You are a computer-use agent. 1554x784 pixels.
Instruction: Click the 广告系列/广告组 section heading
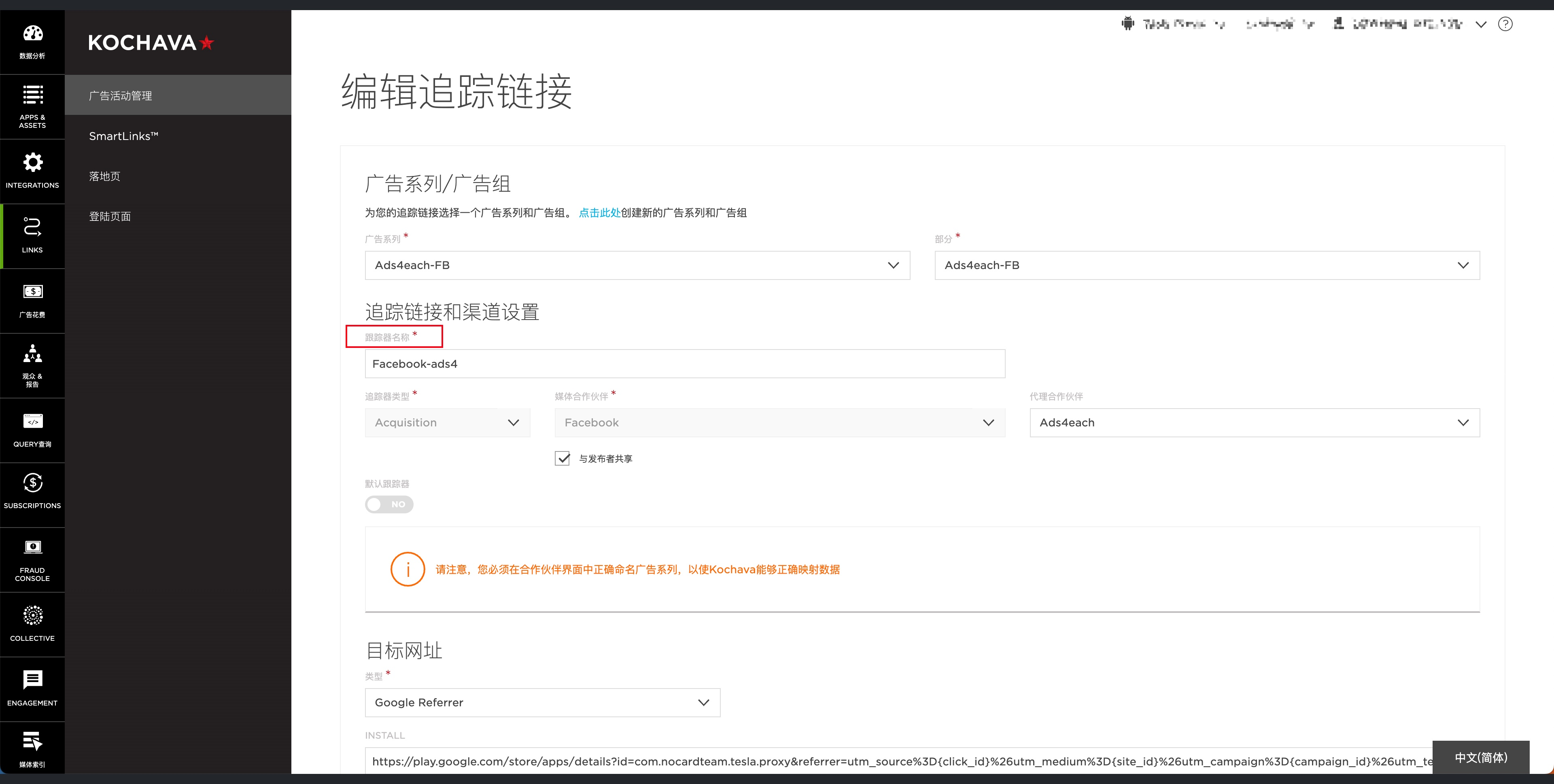point(438,183)
